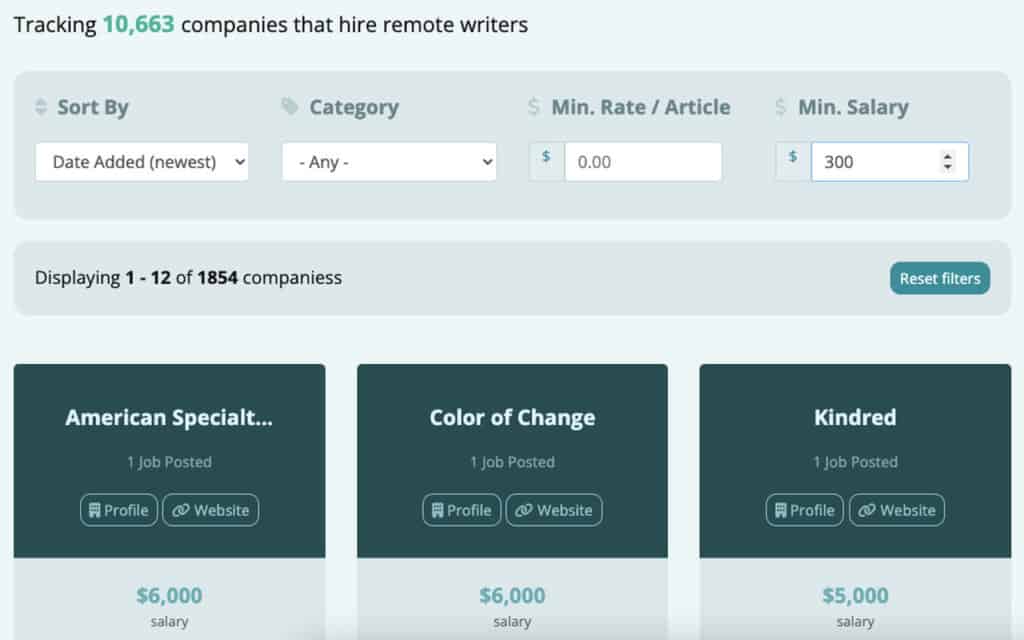This screenshot has height=640, width=1024.
Task: Visit the American Specialty Website link
Action: tap(211, 510)
